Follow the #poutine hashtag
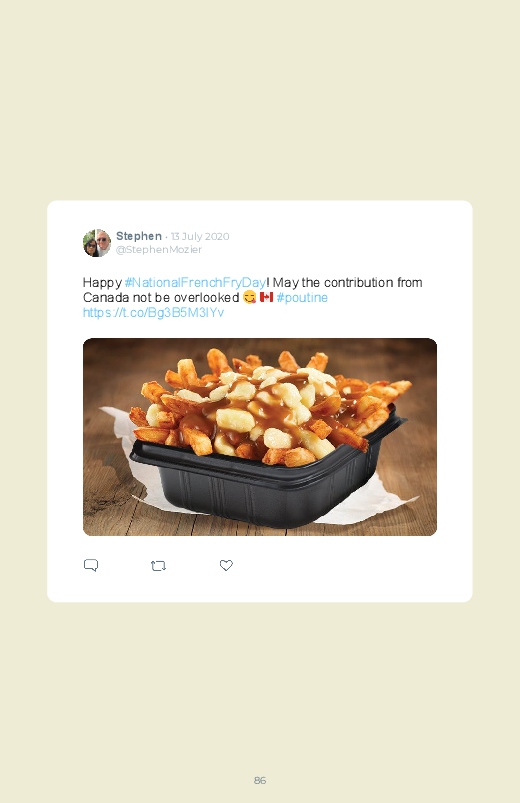 point(302,298)
